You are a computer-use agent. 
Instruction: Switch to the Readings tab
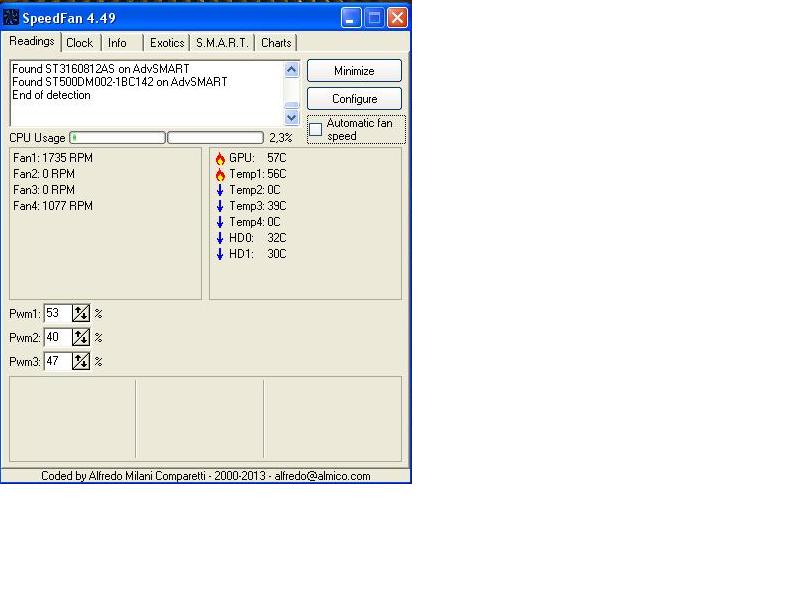32,41
